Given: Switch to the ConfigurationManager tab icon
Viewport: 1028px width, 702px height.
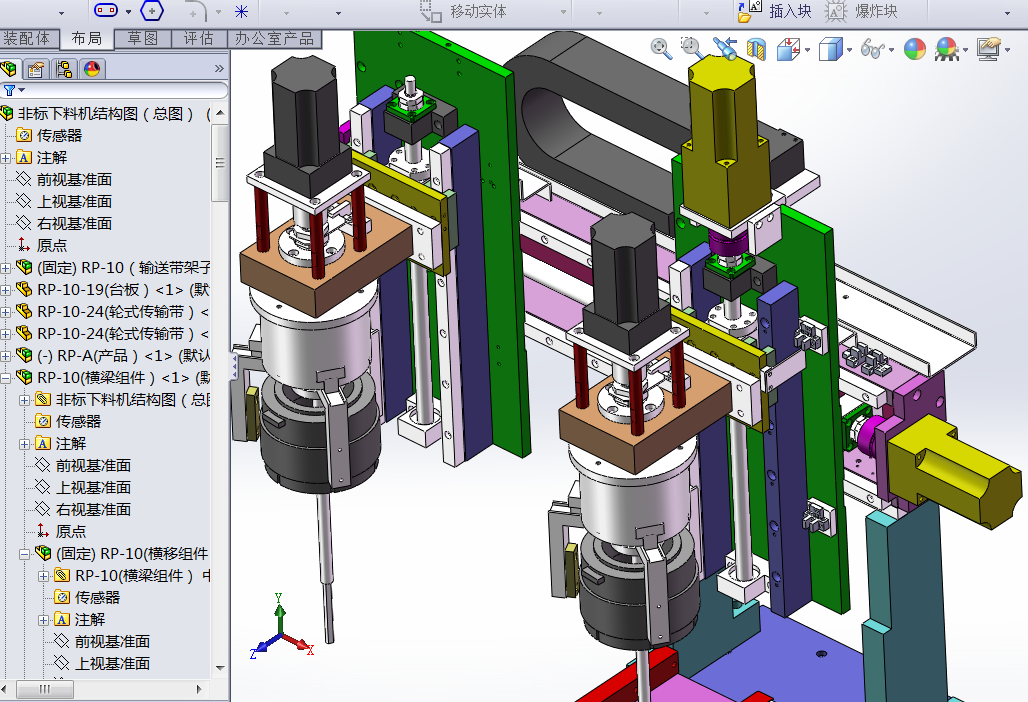Looking at the screenshot, I should [62, 68].
